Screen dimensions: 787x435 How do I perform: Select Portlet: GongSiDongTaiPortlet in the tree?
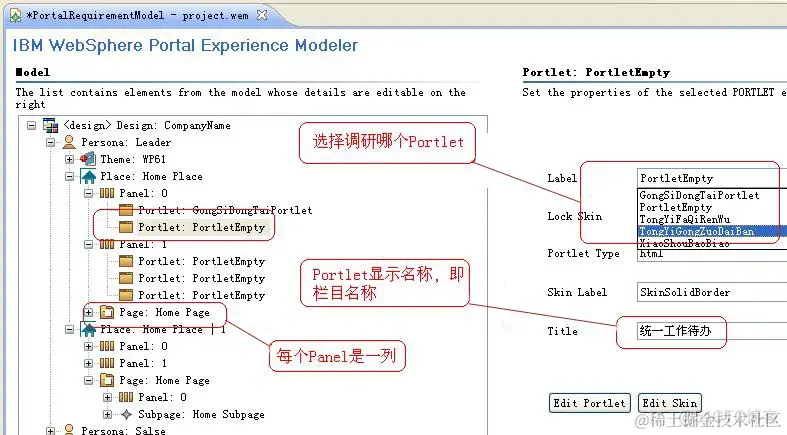point(225,211)
